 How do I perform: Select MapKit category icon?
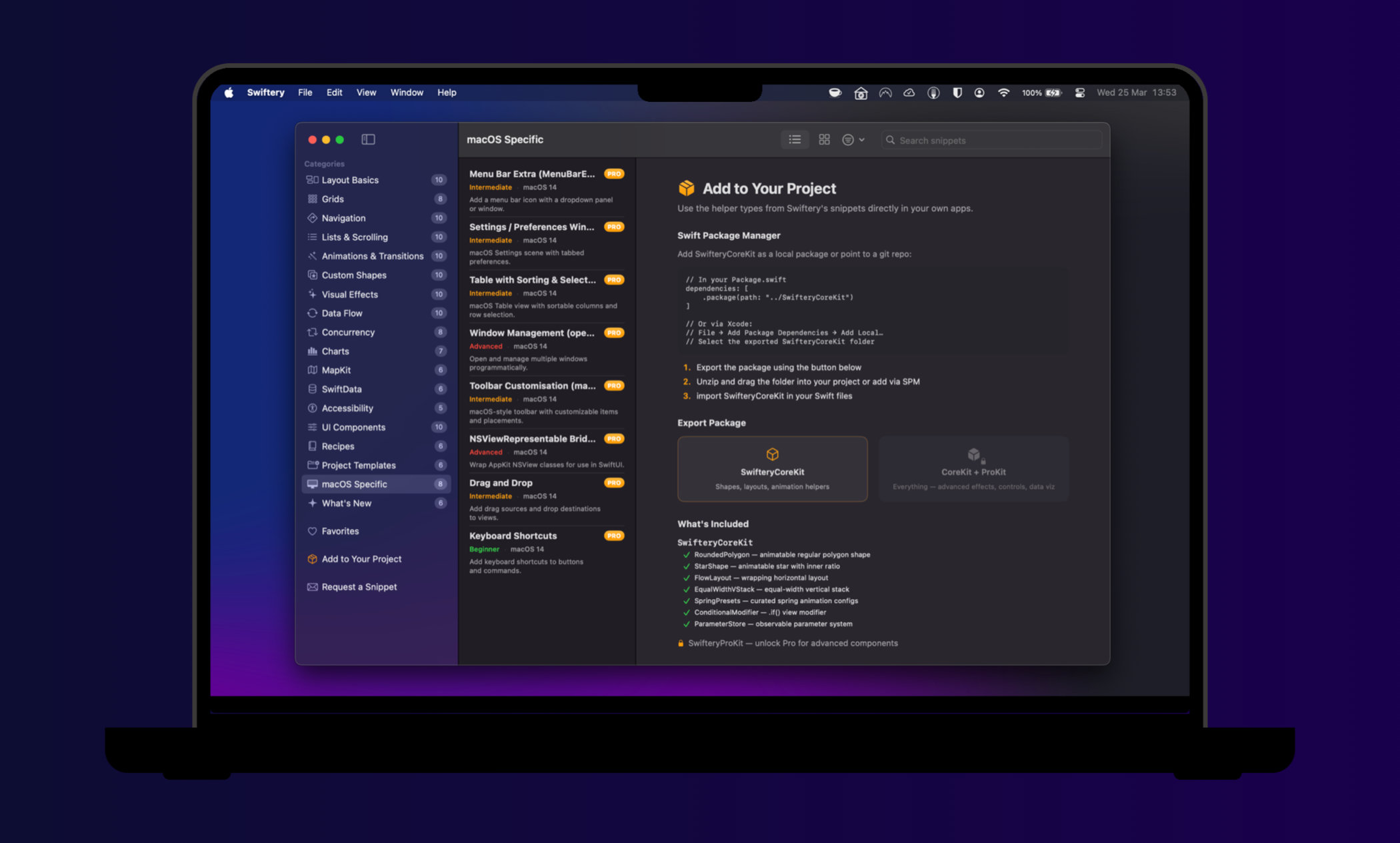coord(312,370)
